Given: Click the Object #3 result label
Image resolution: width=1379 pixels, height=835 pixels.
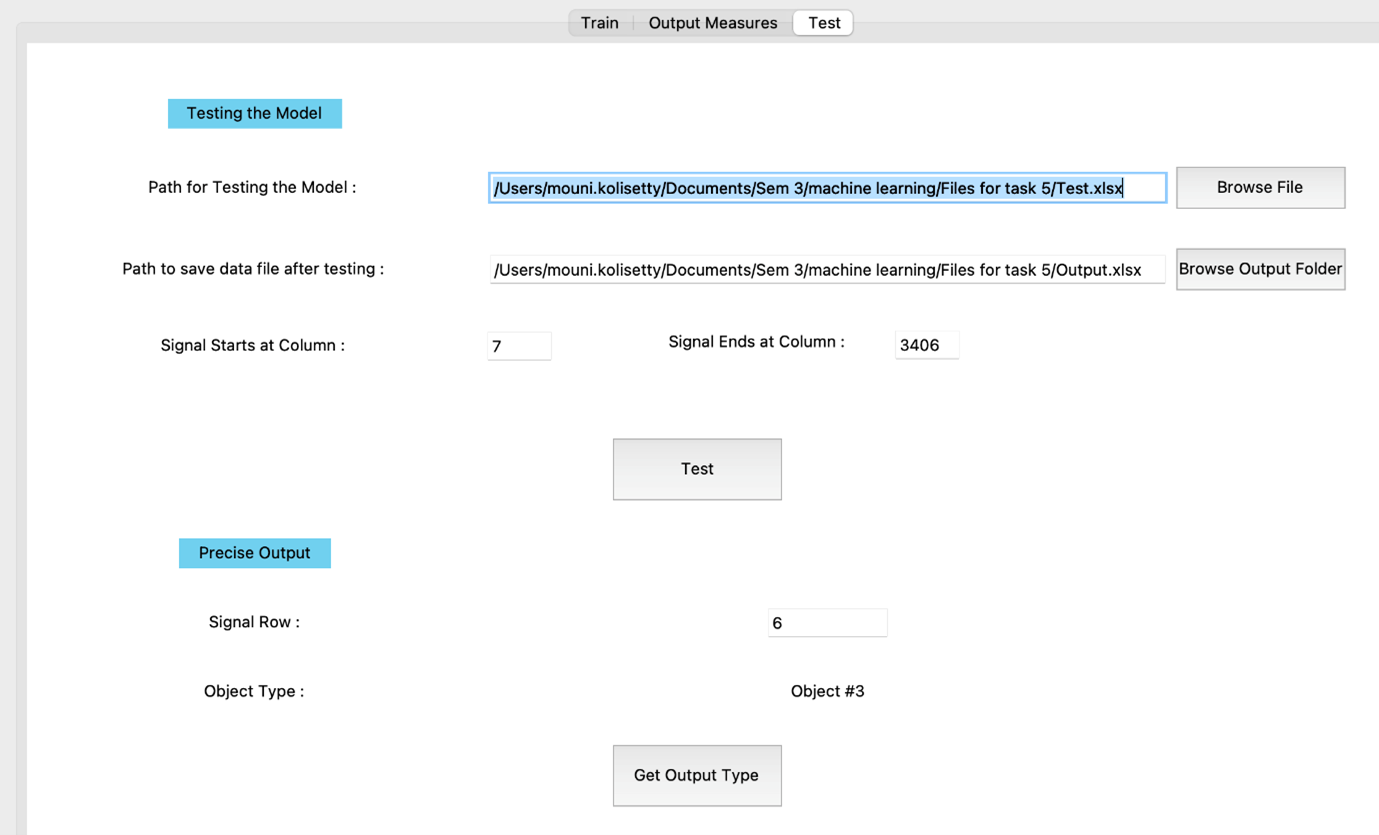Looking at the screenshot, I should pos(827,690).
